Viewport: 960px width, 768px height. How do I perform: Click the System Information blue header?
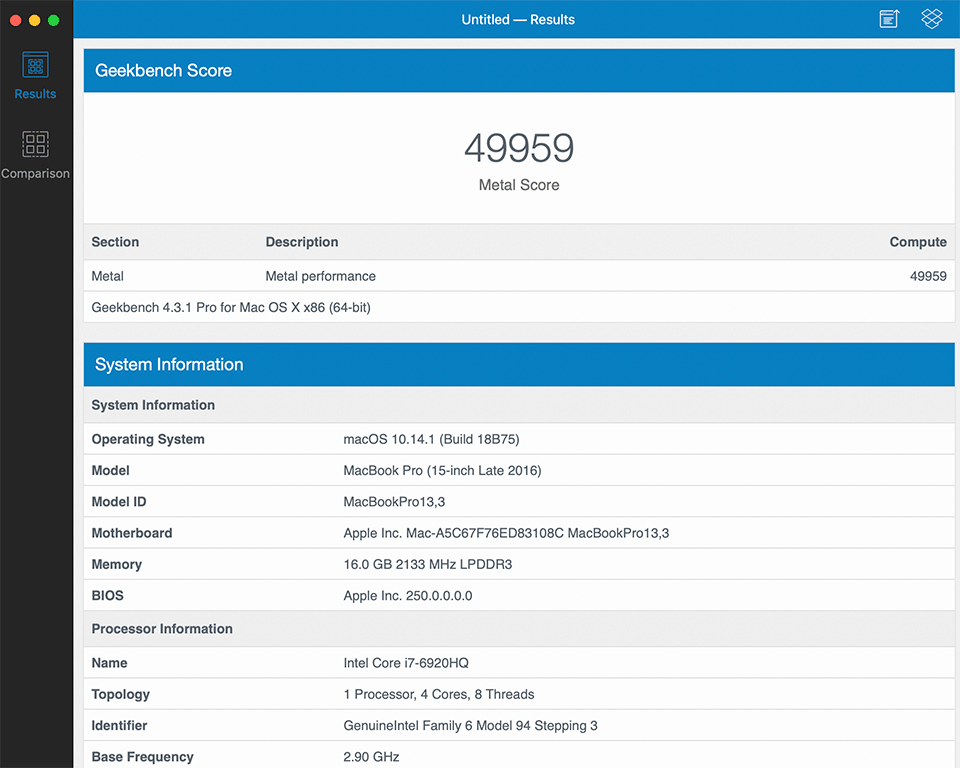click(519, 364)
